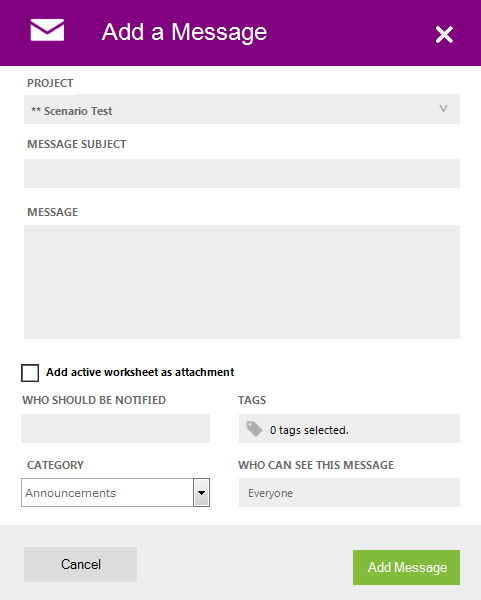Viewport: 481px width, 600px height.
Task: Select the Scenario Test project field
Action: (242, 109)
